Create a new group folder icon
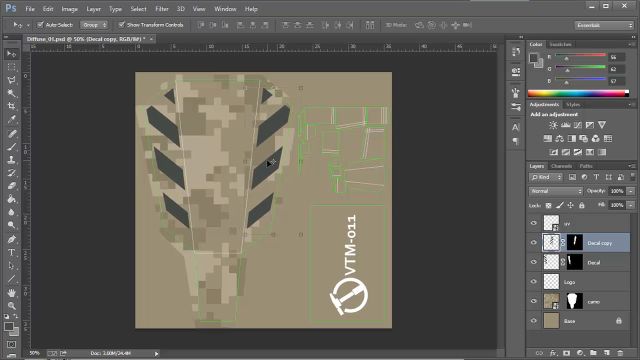 point(593,353)
